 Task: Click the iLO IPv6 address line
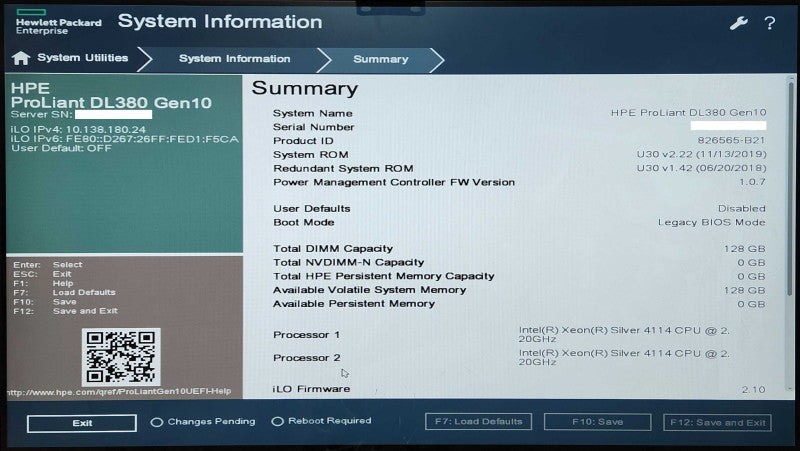(124, 139)
